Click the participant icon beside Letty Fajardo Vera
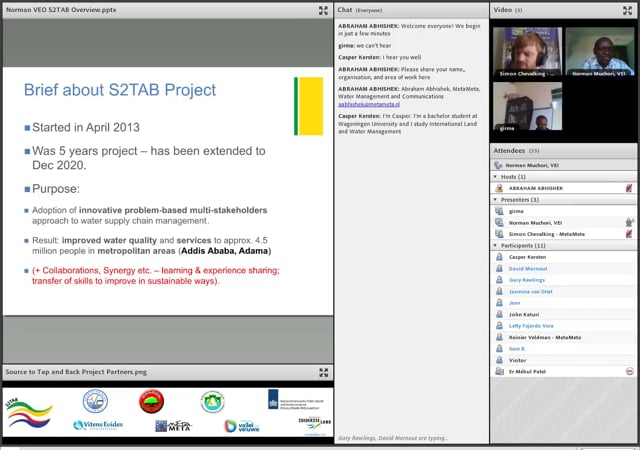Viewport: 640px width, 450px height. coord(499,325)
